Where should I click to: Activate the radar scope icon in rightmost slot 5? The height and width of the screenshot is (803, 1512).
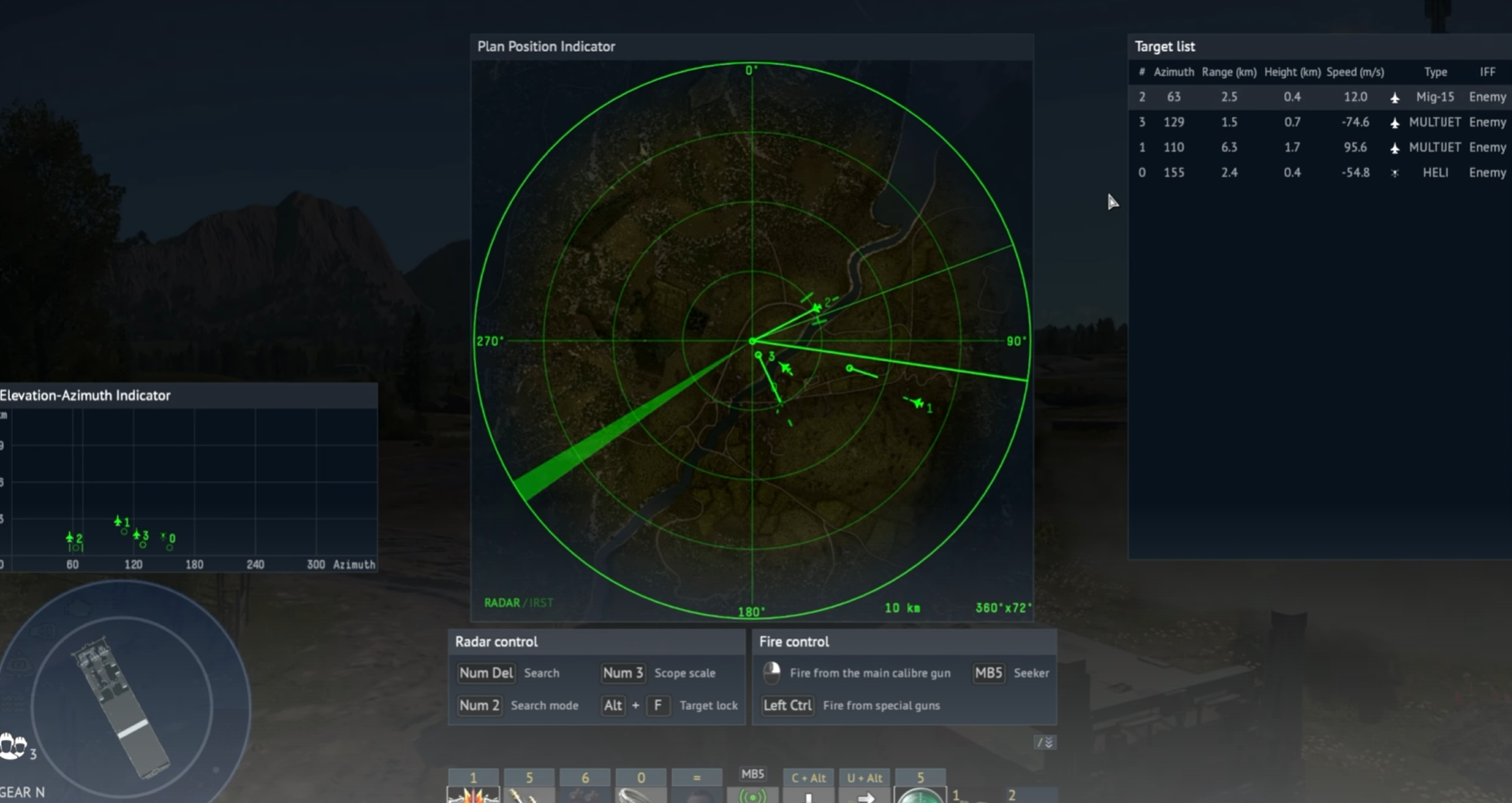coord(920,795)
